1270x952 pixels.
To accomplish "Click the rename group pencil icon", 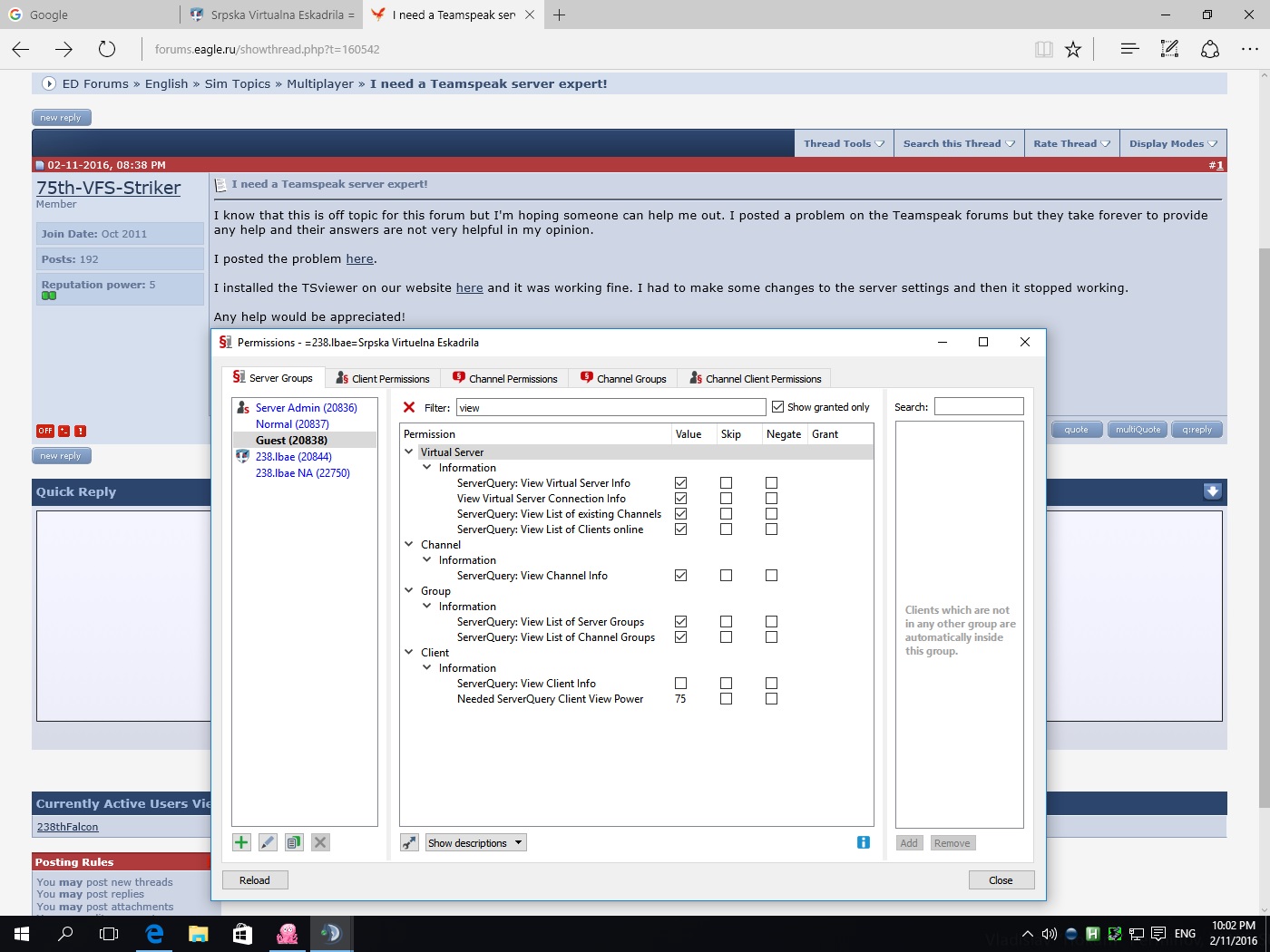I will tap(268, 842).
